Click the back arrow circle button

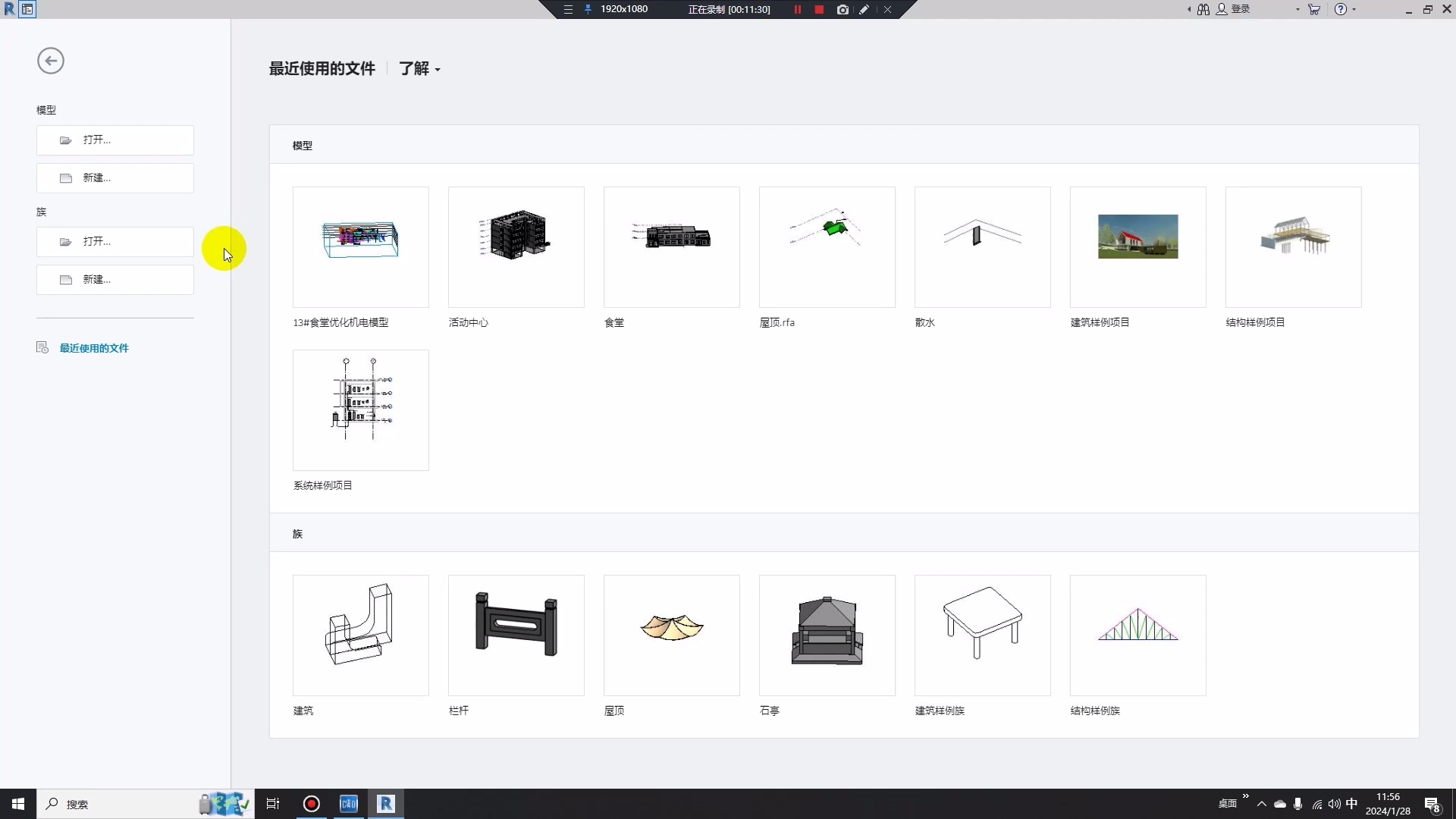pyautogui.click(x=51, y=61)
